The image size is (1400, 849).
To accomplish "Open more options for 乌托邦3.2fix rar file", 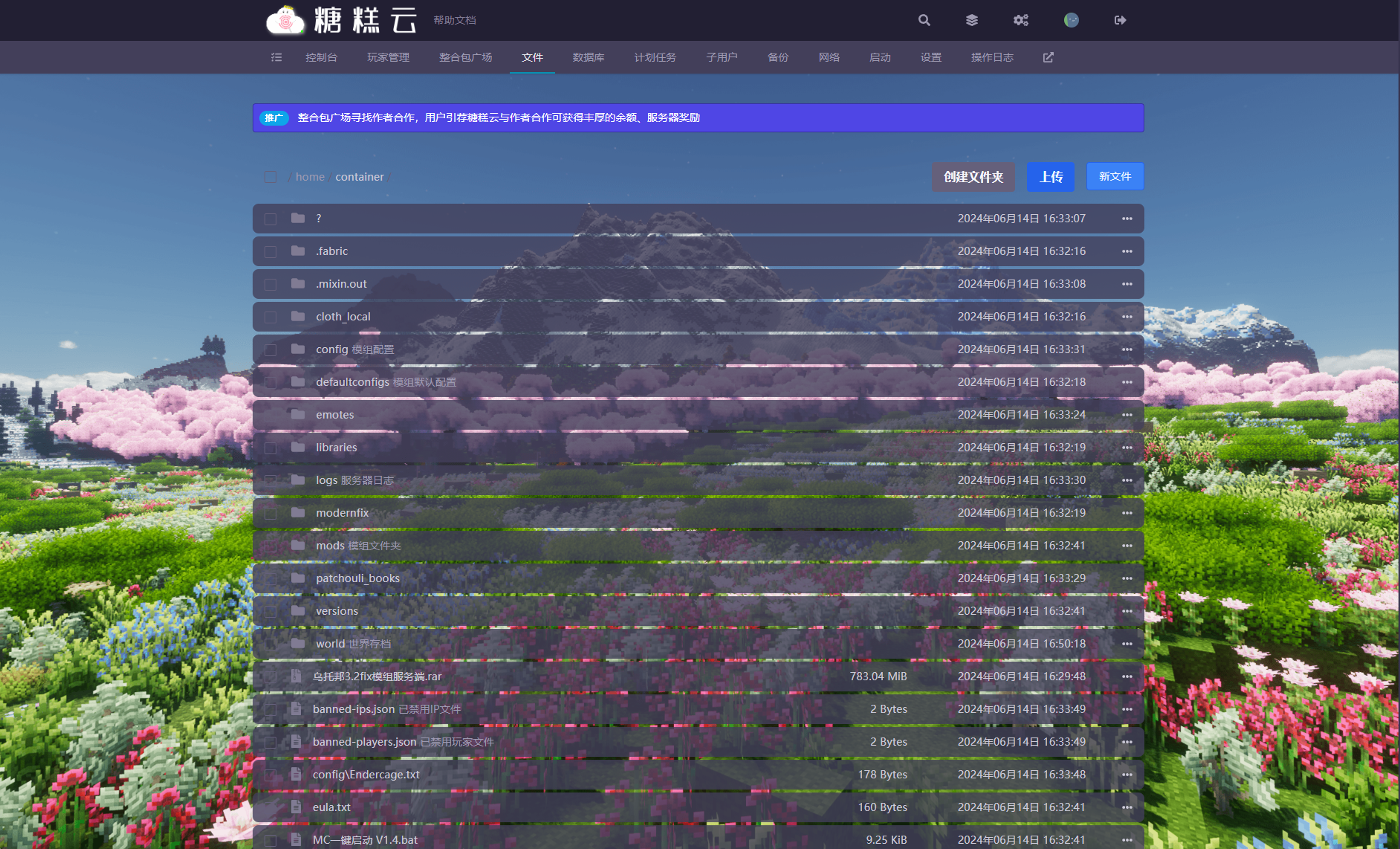I will [x=1127, y=677].
